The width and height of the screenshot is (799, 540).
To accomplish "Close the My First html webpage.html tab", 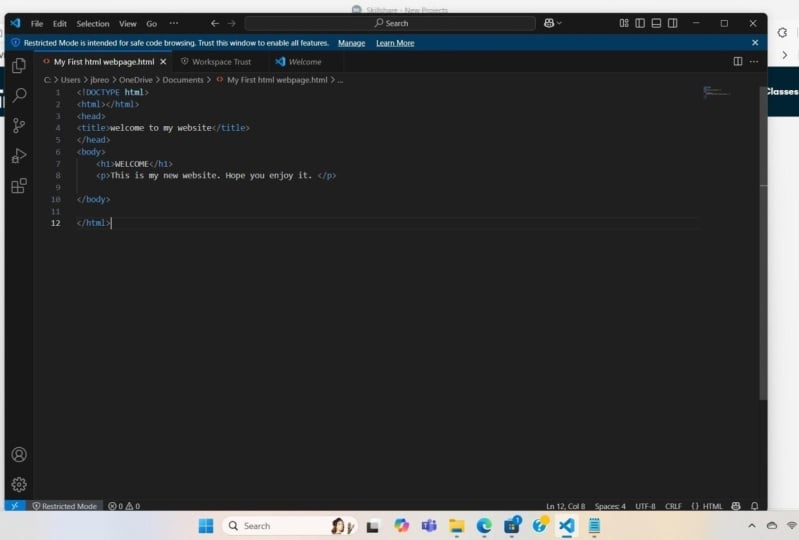I will 163,62.
